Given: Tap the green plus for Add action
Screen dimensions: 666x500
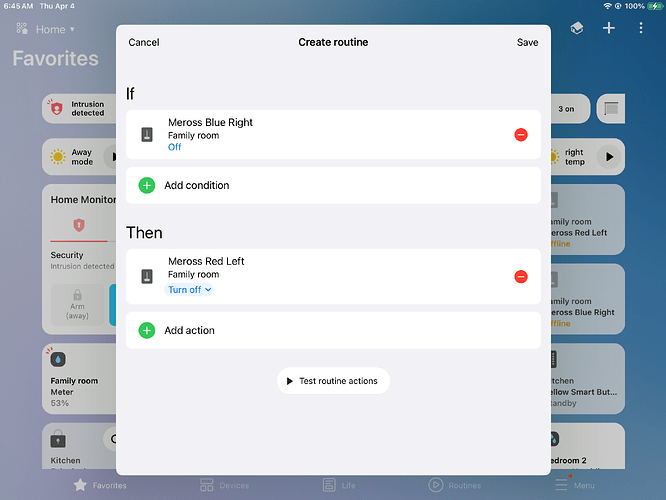Looking at the screenshot, I should point(147,331).
